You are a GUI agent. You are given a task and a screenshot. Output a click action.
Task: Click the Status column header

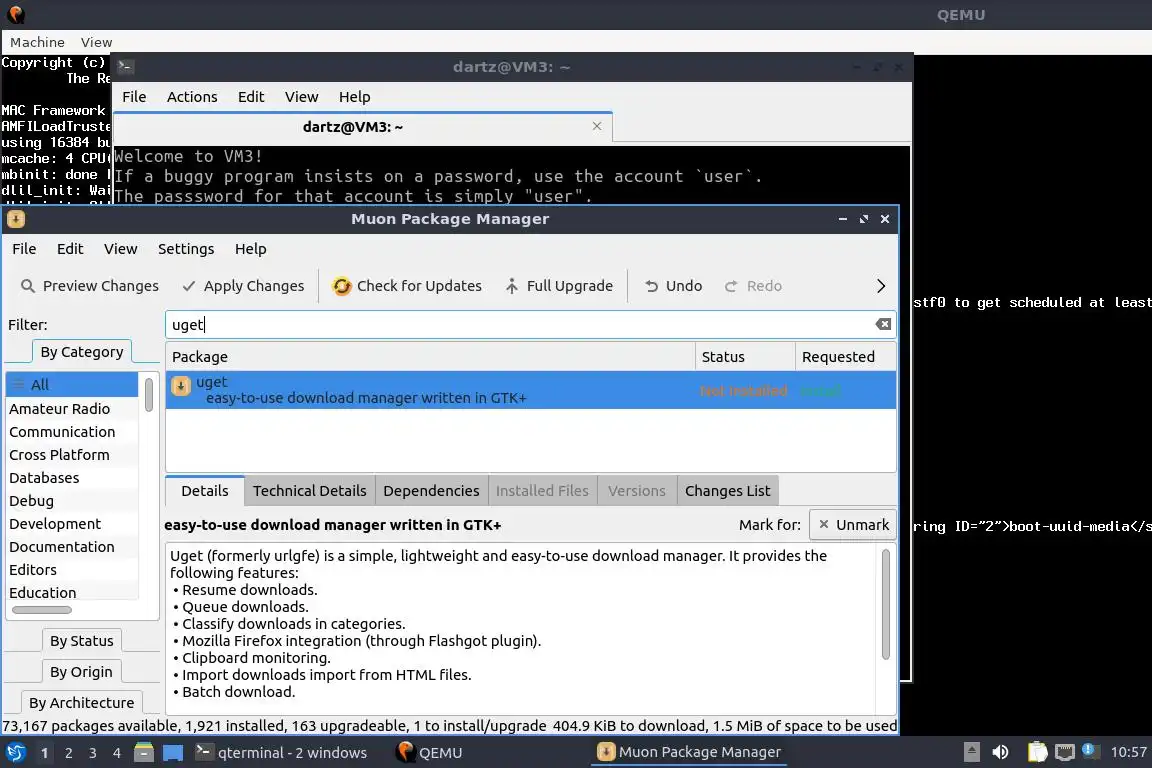pos(745,356)
